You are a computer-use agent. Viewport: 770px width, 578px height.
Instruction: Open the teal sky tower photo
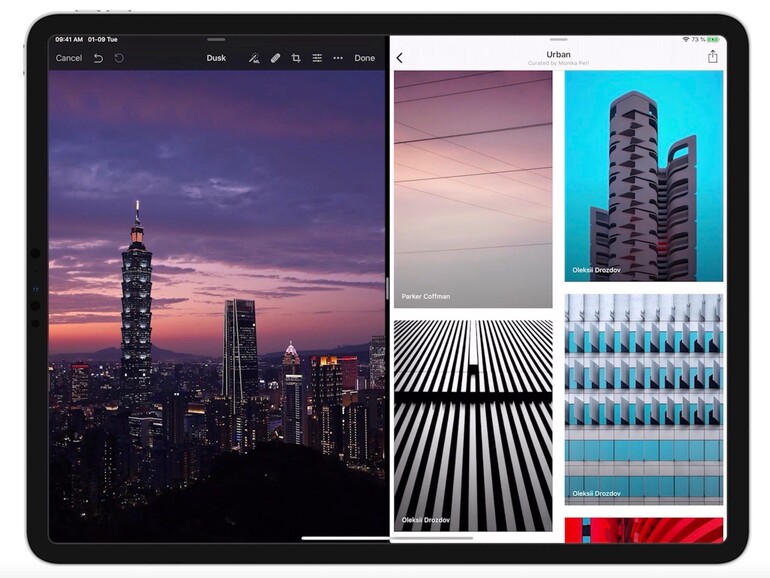644,176
